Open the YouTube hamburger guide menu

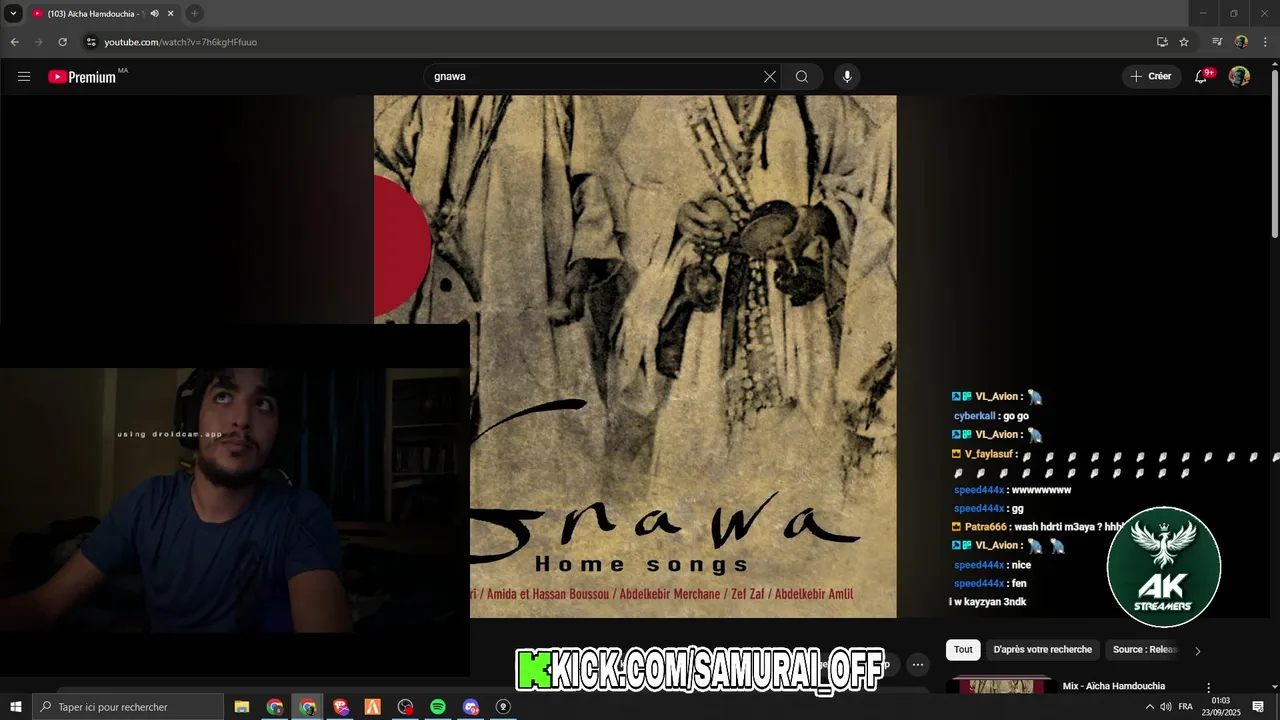(x=24, y=77)
